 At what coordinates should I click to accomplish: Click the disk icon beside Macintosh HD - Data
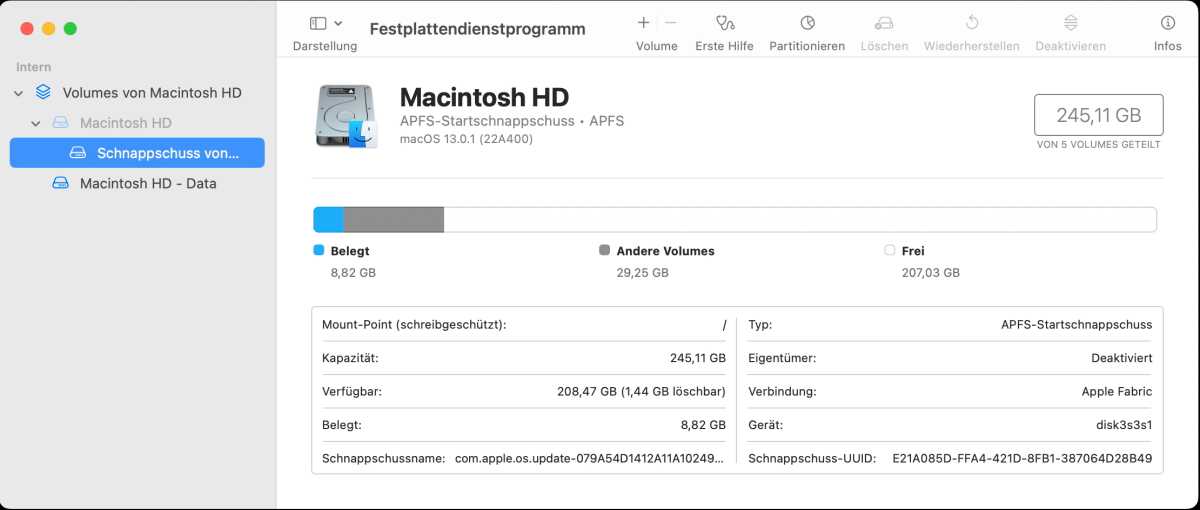[x=61, y=183]
